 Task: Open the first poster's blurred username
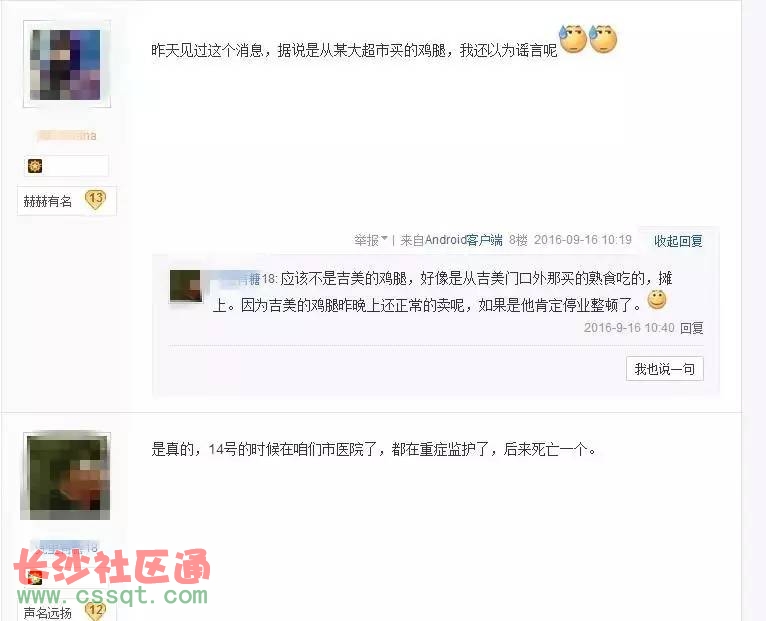(x=67, y=135)
